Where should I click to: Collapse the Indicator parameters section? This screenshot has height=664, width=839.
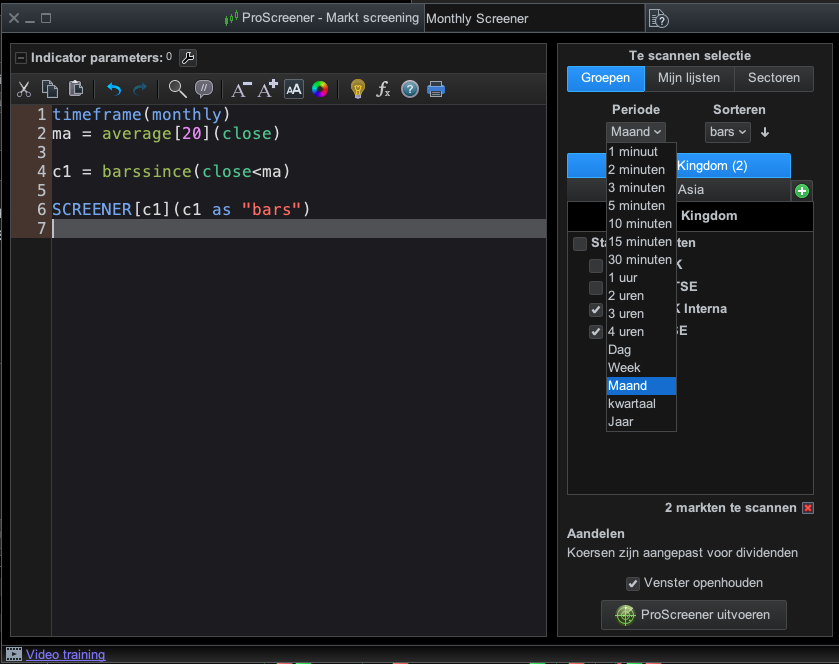(20, 58)
